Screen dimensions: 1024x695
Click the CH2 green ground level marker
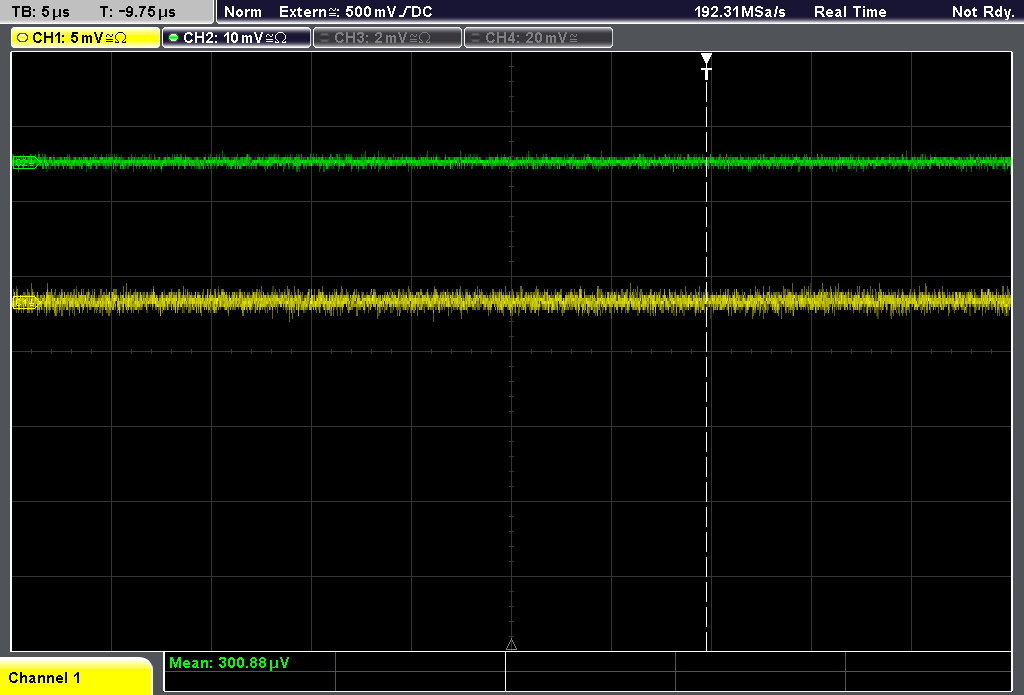click(x=24, y=162)
